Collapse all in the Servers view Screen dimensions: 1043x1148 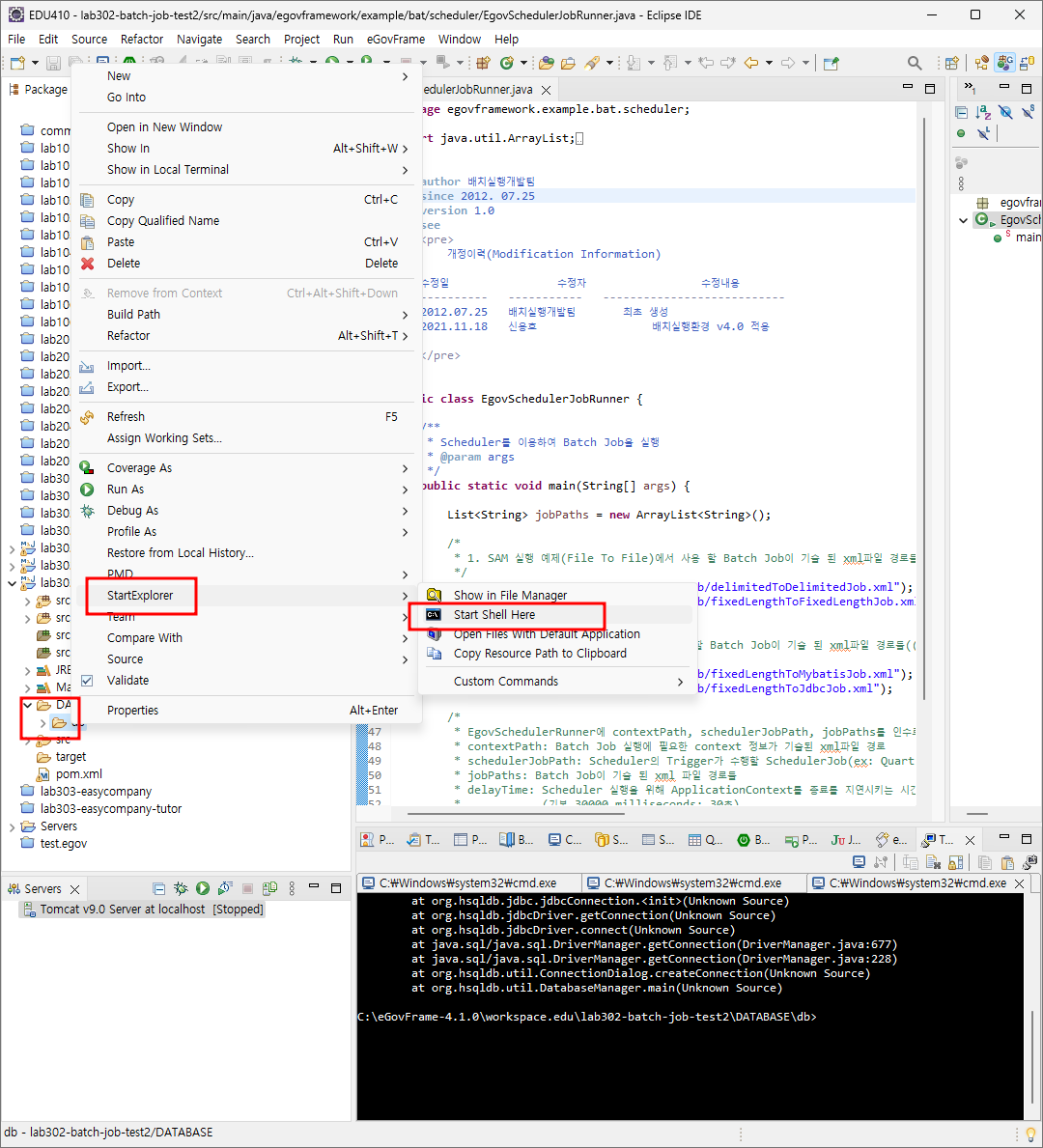click(x=159, y=889)
